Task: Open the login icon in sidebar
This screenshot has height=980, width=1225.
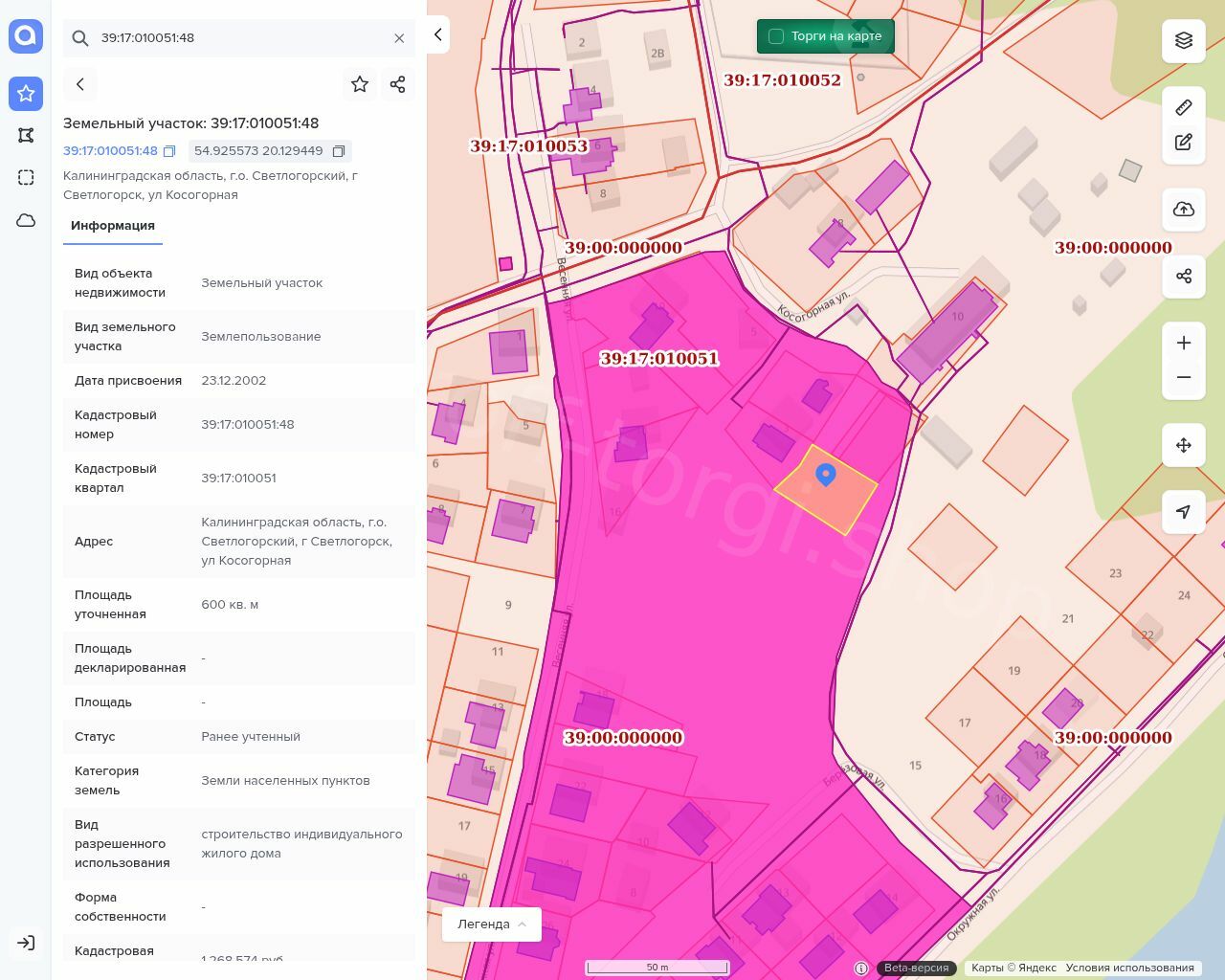Action: tap(26, 943)
